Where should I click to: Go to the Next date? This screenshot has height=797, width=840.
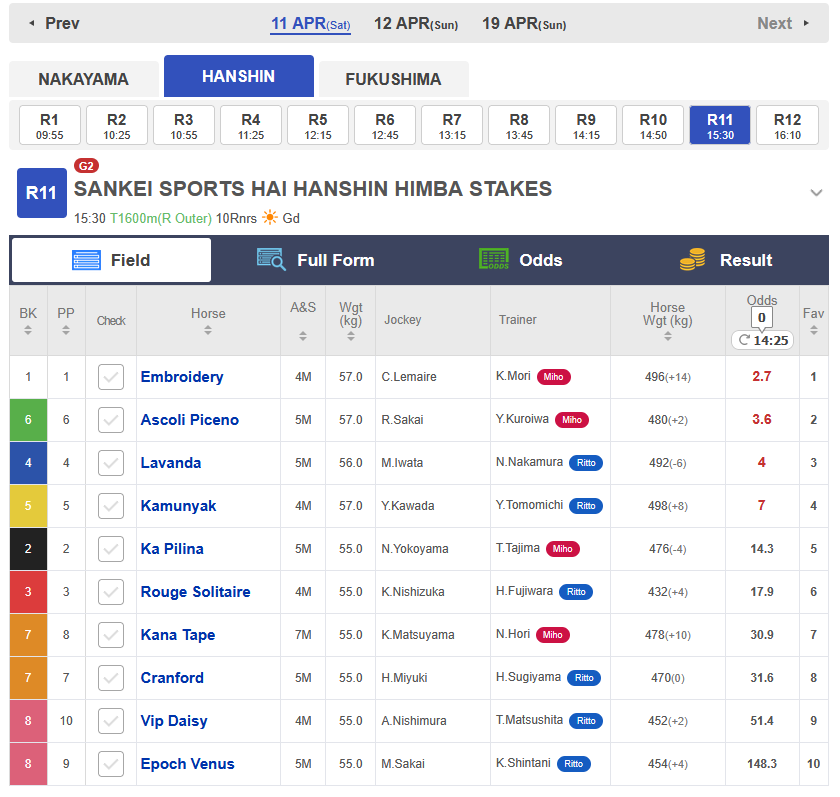click(783, 24)
